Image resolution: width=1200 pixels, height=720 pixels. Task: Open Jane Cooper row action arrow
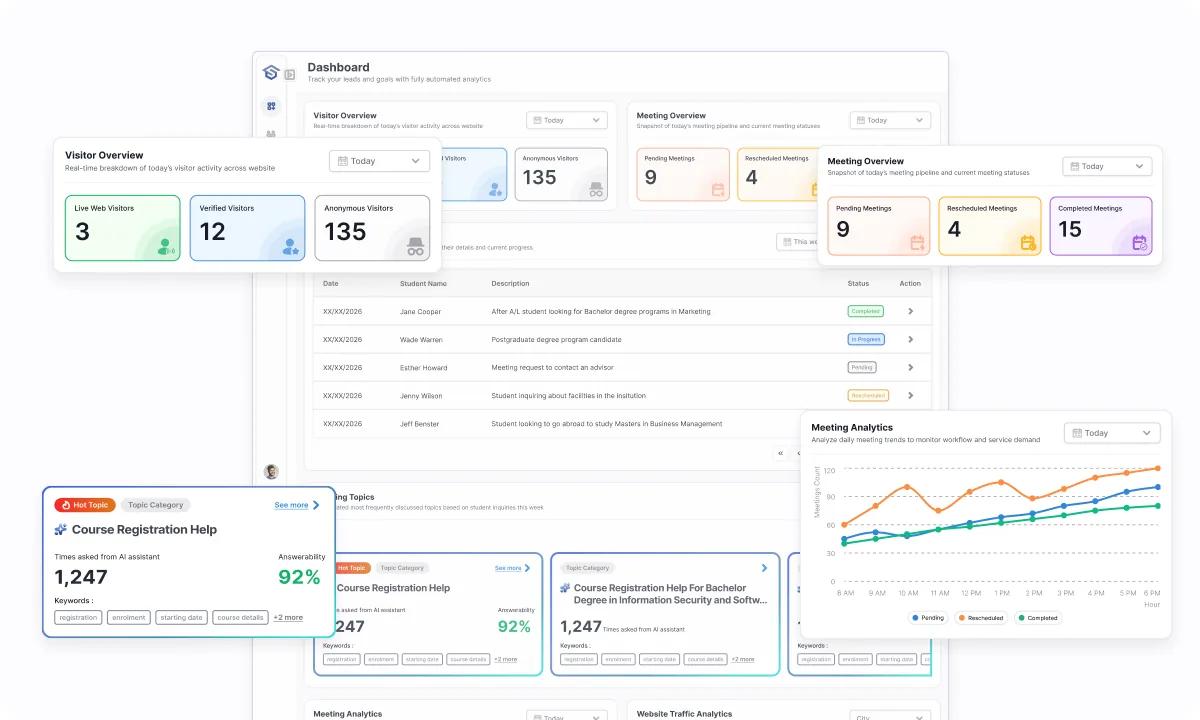(x=910, y=311)
